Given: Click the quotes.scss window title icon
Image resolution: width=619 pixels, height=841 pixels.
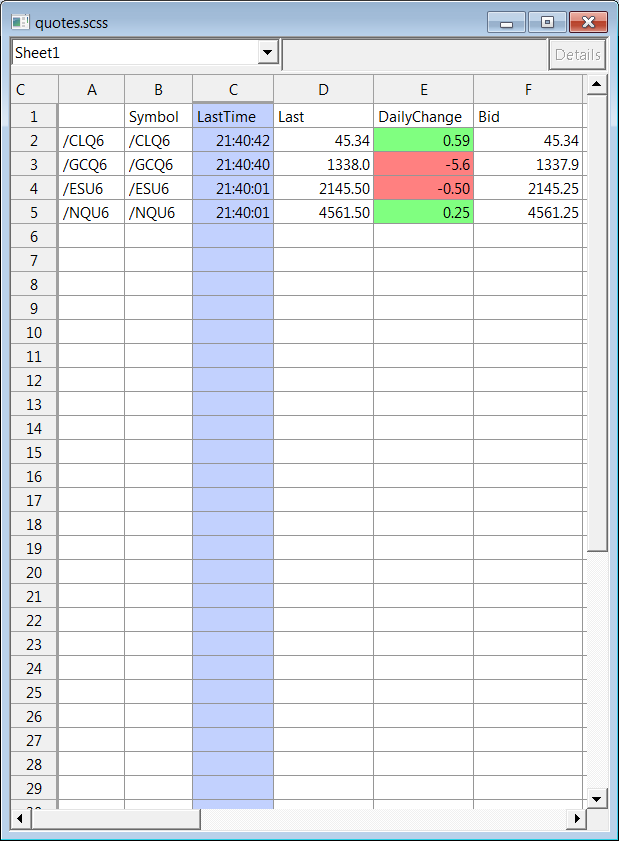Looking at the screenshot, I should click(x=20, y=21).
